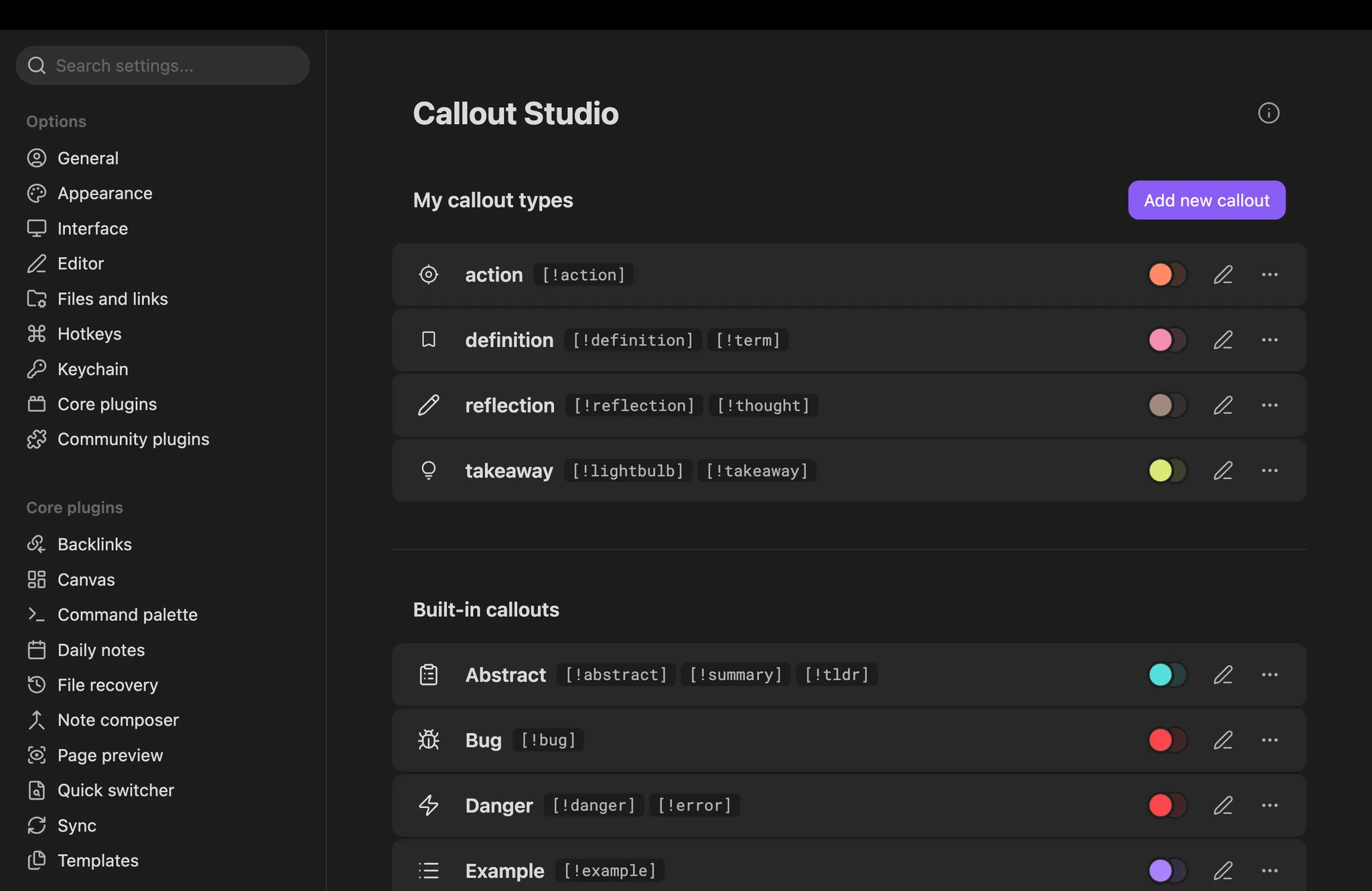Edit the takeaway callout with pencil icon
1372x891 pixels.
1223,471
